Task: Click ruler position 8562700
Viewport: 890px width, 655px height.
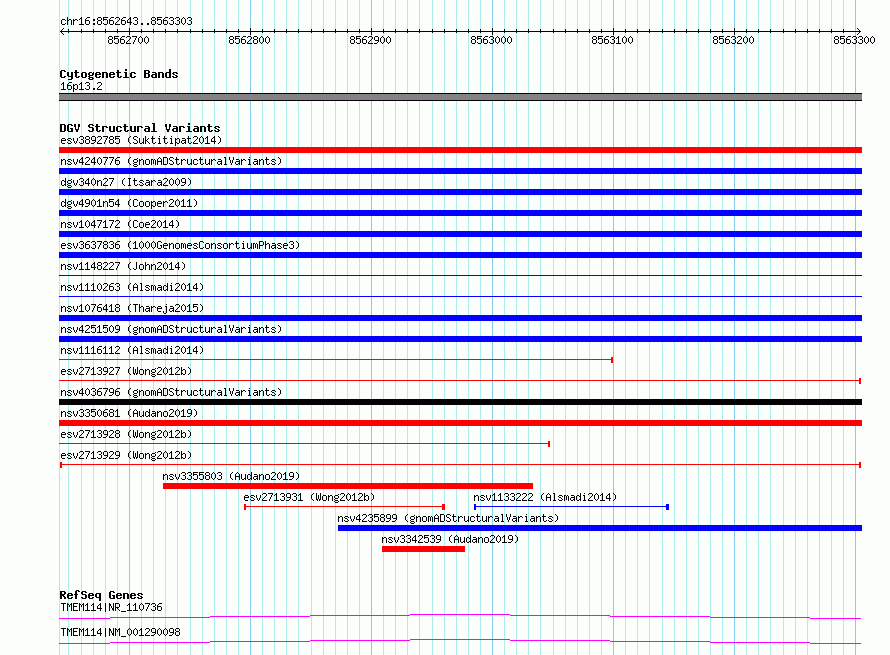Action: [128, 40]
